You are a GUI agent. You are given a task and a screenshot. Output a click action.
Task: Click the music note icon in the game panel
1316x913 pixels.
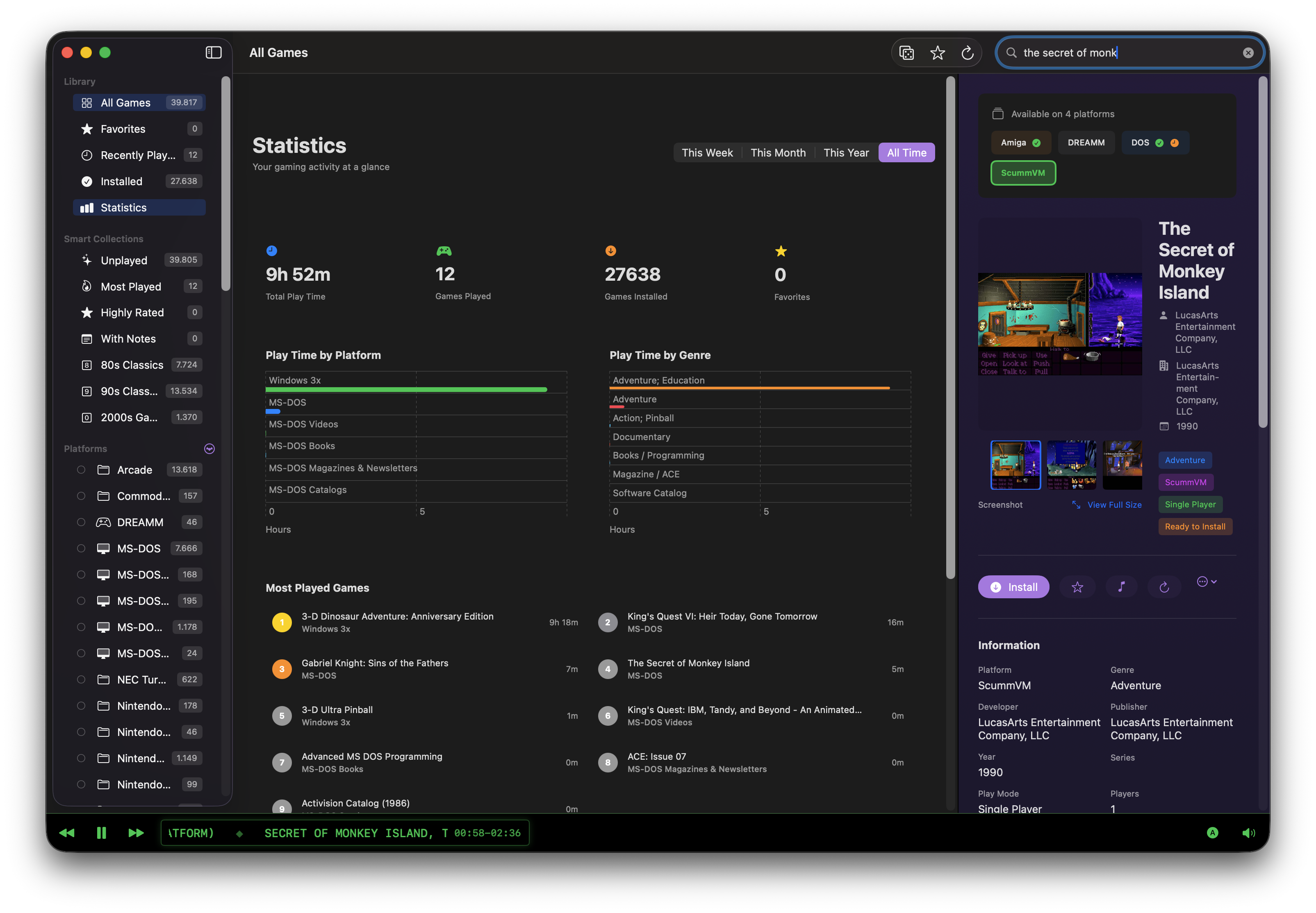[x=1121, y=586]
